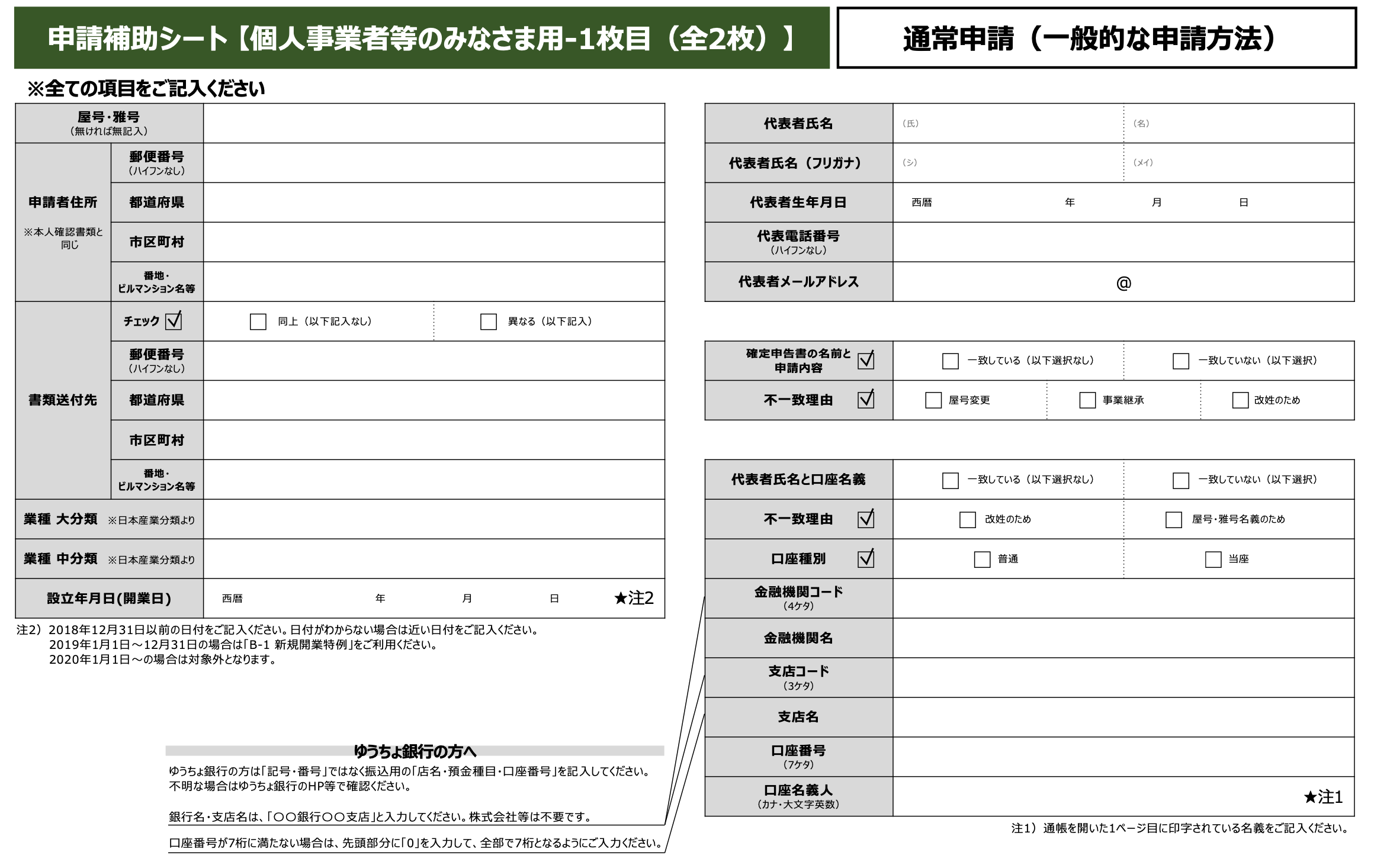
Task: Click the ★注2 marker in 設立年月日 row
Action: click(x=634, y=598)
